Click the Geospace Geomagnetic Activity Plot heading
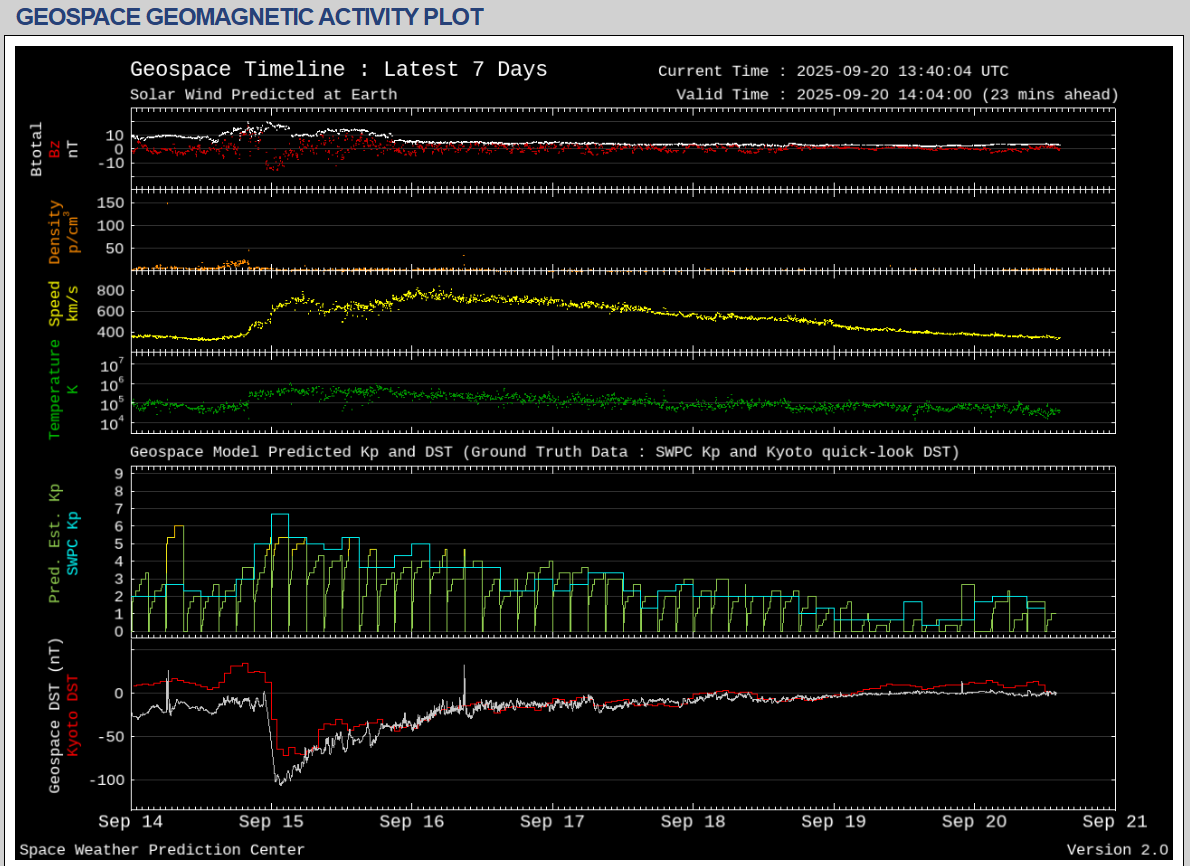Image resolution: width=1190 pixels, height=866 pixels. 250,17
